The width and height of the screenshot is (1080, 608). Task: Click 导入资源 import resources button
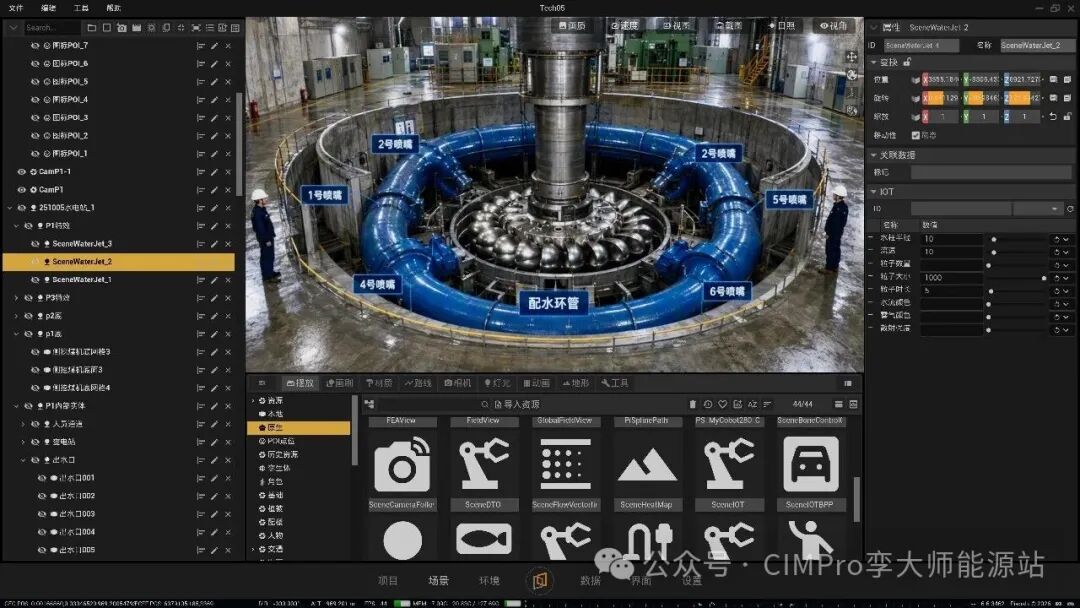click(517, 404)
